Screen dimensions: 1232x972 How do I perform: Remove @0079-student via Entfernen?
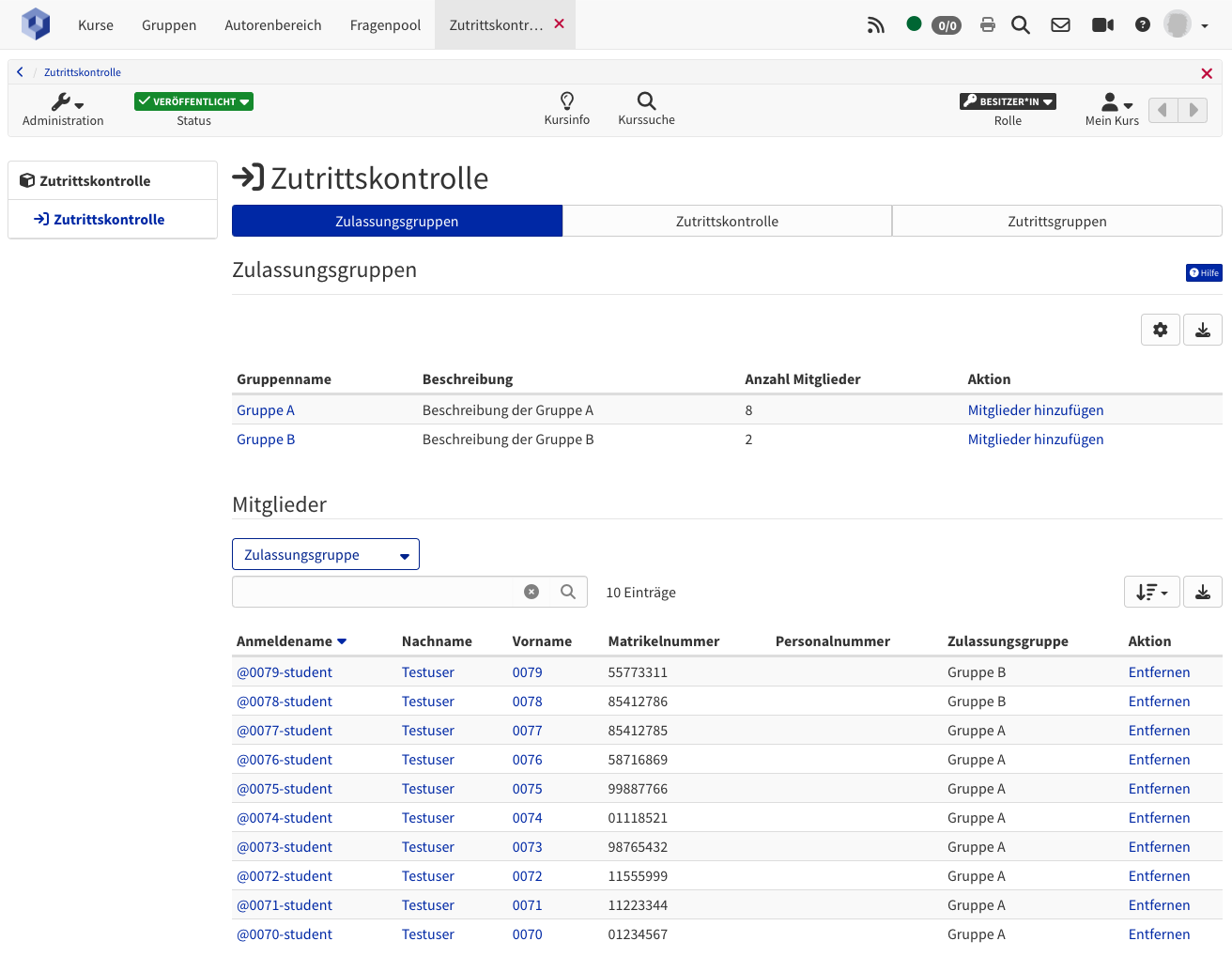tap(1159, 672)
